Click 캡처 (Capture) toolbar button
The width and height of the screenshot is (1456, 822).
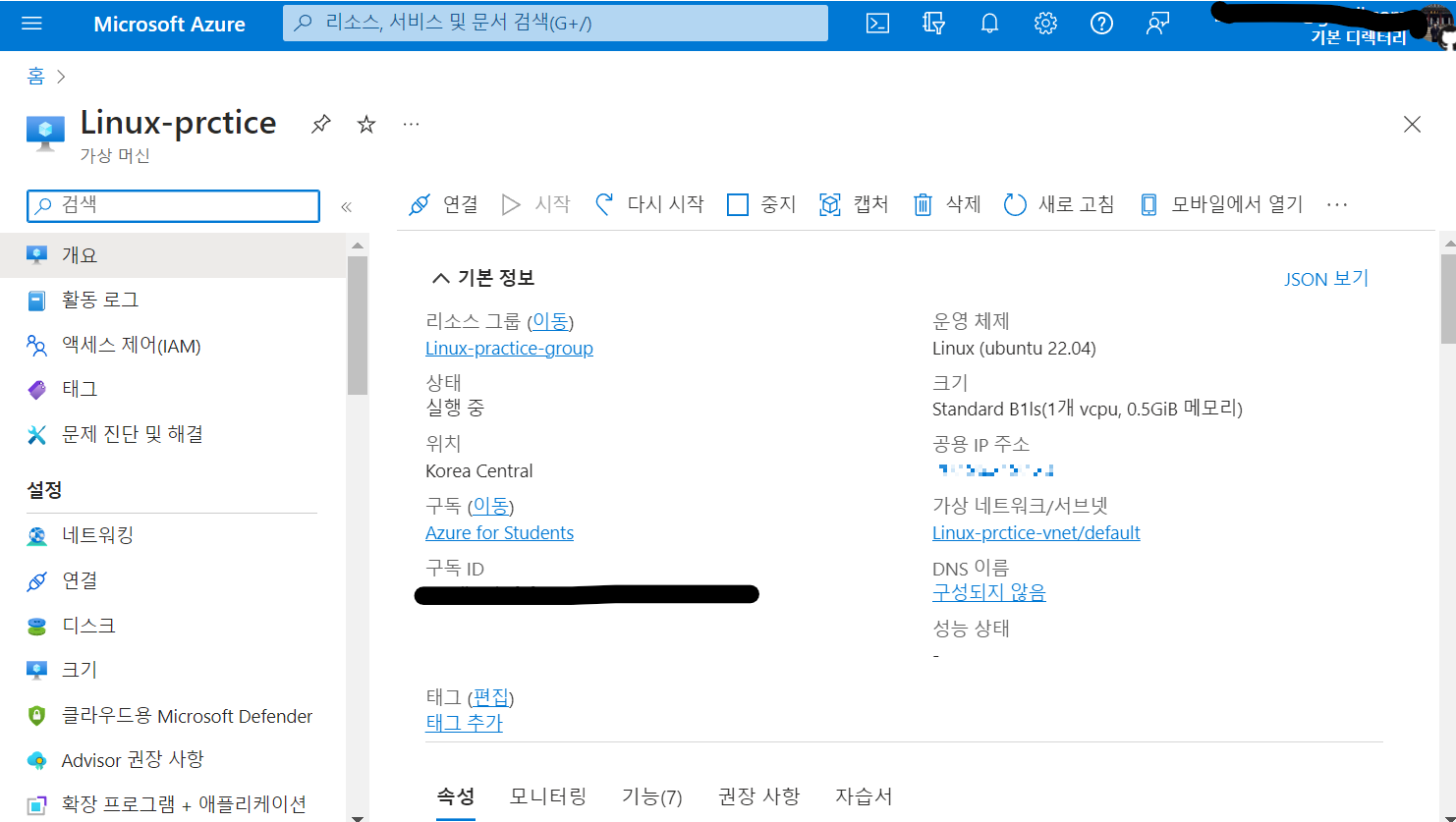tap(854, 204)
